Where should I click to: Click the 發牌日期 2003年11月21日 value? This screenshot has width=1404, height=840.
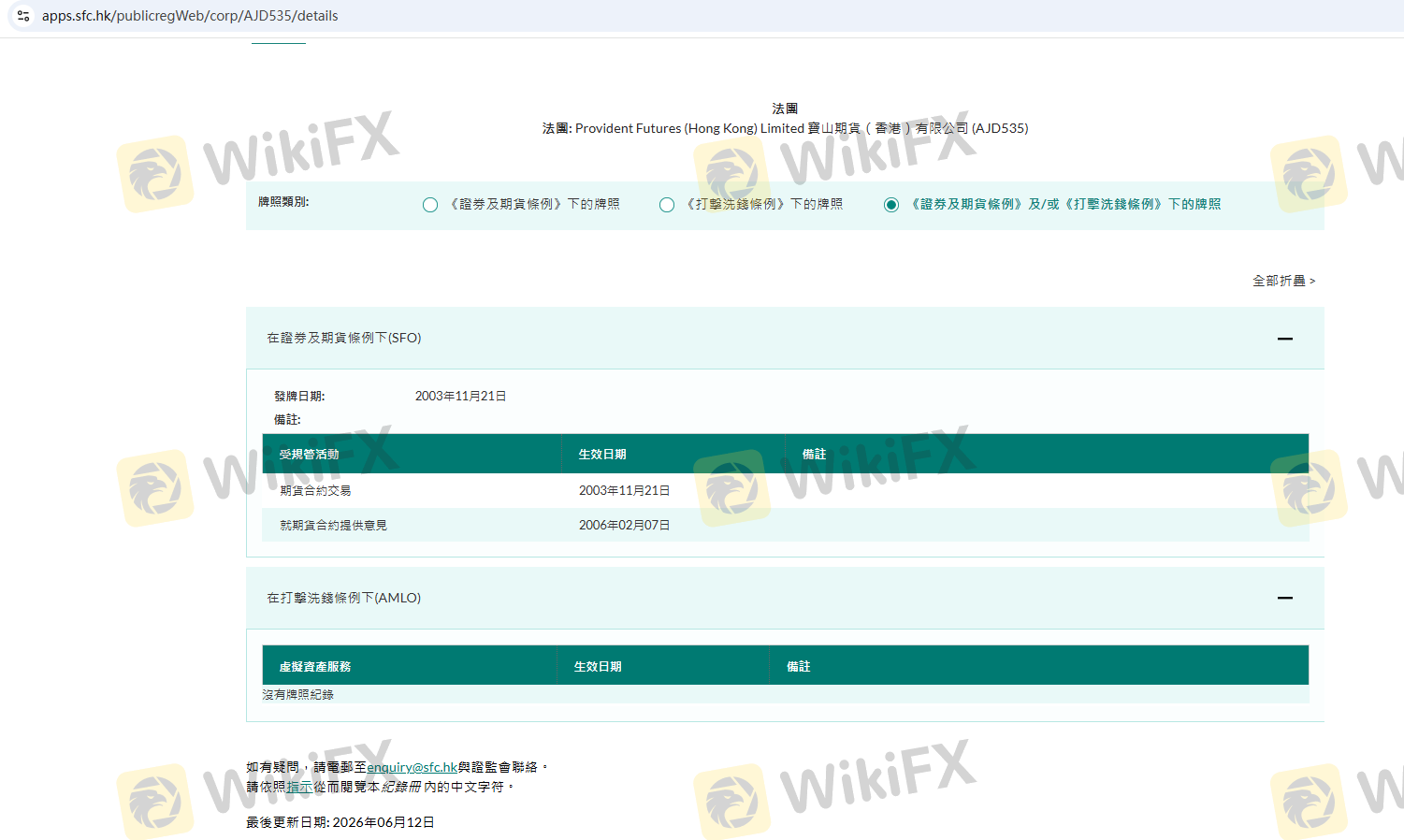pos(461,397)
